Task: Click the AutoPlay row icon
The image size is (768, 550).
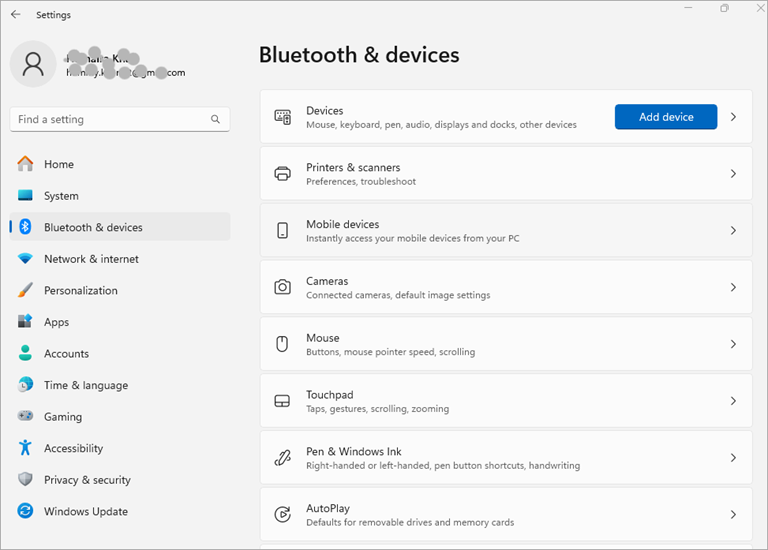Action: [283, 514]
